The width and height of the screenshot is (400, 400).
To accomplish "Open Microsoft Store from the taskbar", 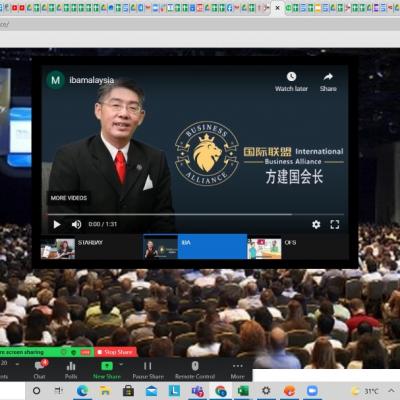I will click(x=128, y=391).
